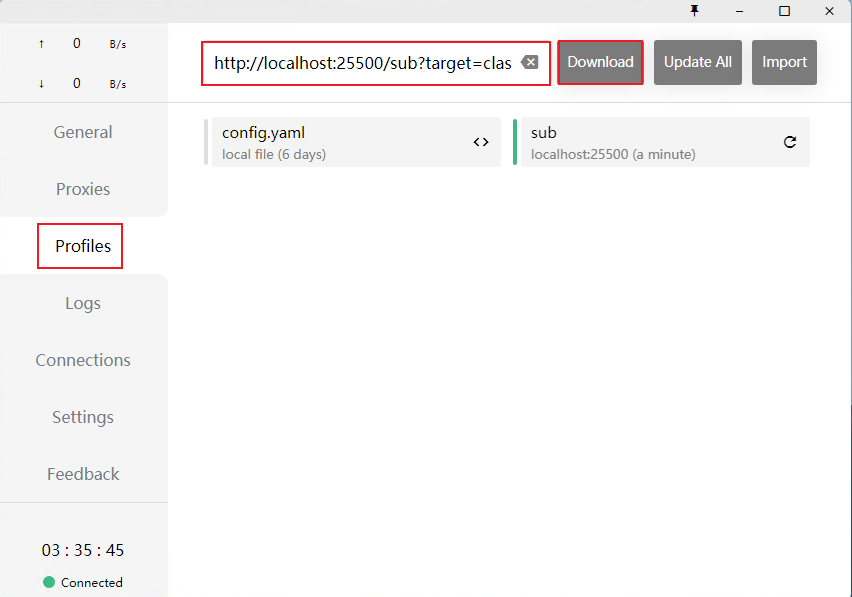852x597 pixels.
Task: Click the download speed arrow indicator
Action: (40, 83)
